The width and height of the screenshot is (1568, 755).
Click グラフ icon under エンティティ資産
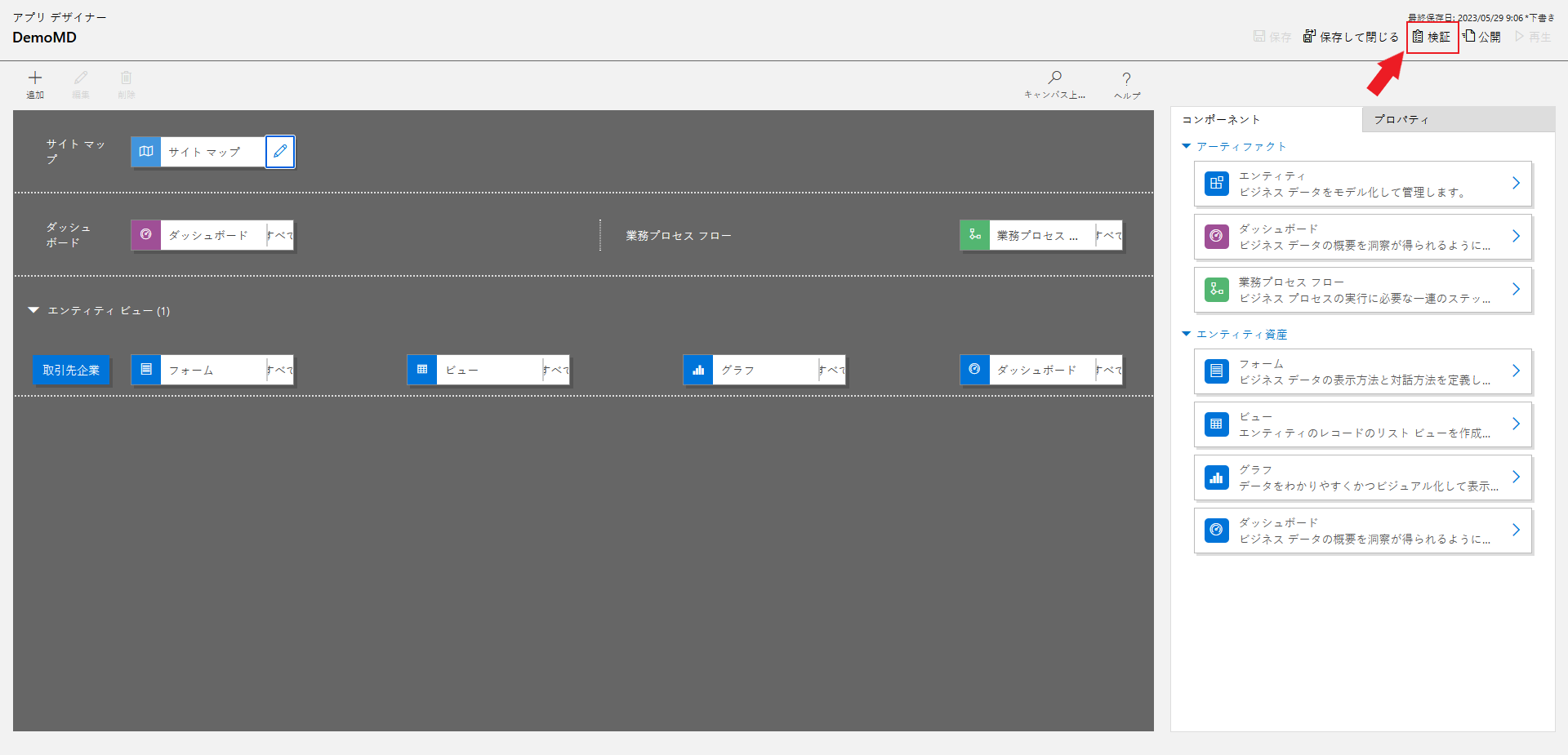click(1217, 477)
